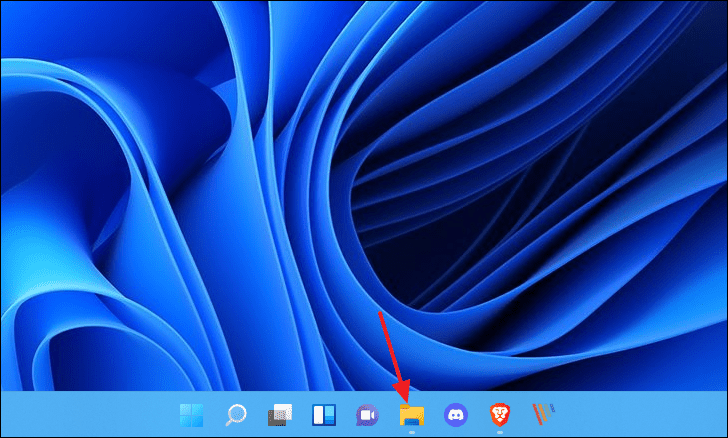
Task: Open the Widgets panel icon
Action: point(324,415)
